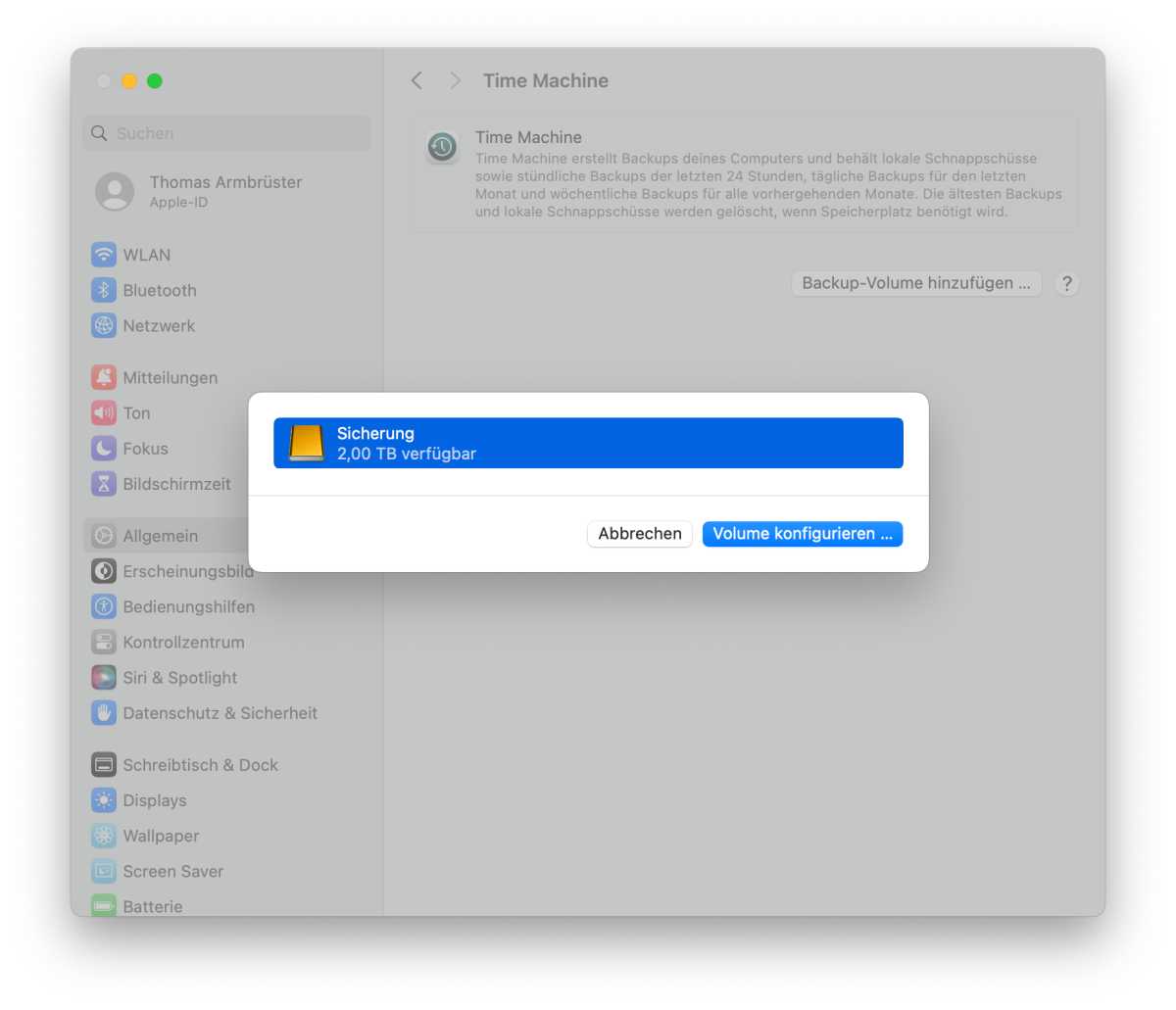Click the Thomas Armbrüster avatar icon
This screenshot has height=1010, width=1176.
tap(115, 191)
